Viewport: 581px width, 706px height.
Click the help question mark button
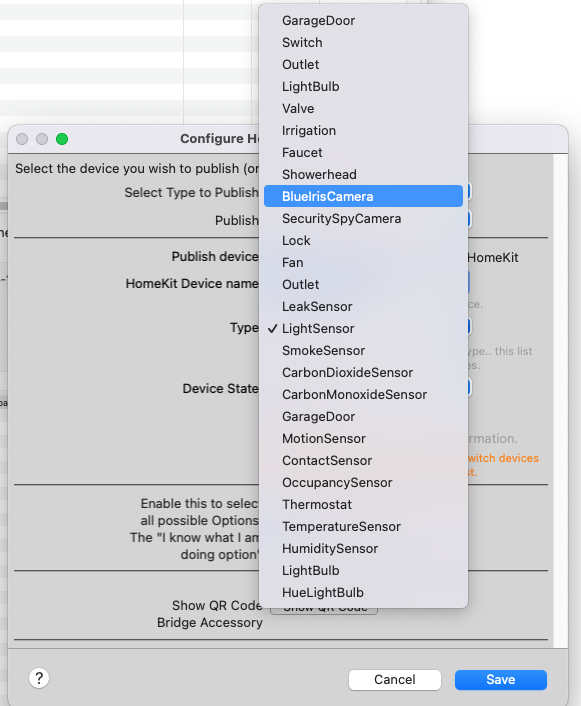point(39,678)
